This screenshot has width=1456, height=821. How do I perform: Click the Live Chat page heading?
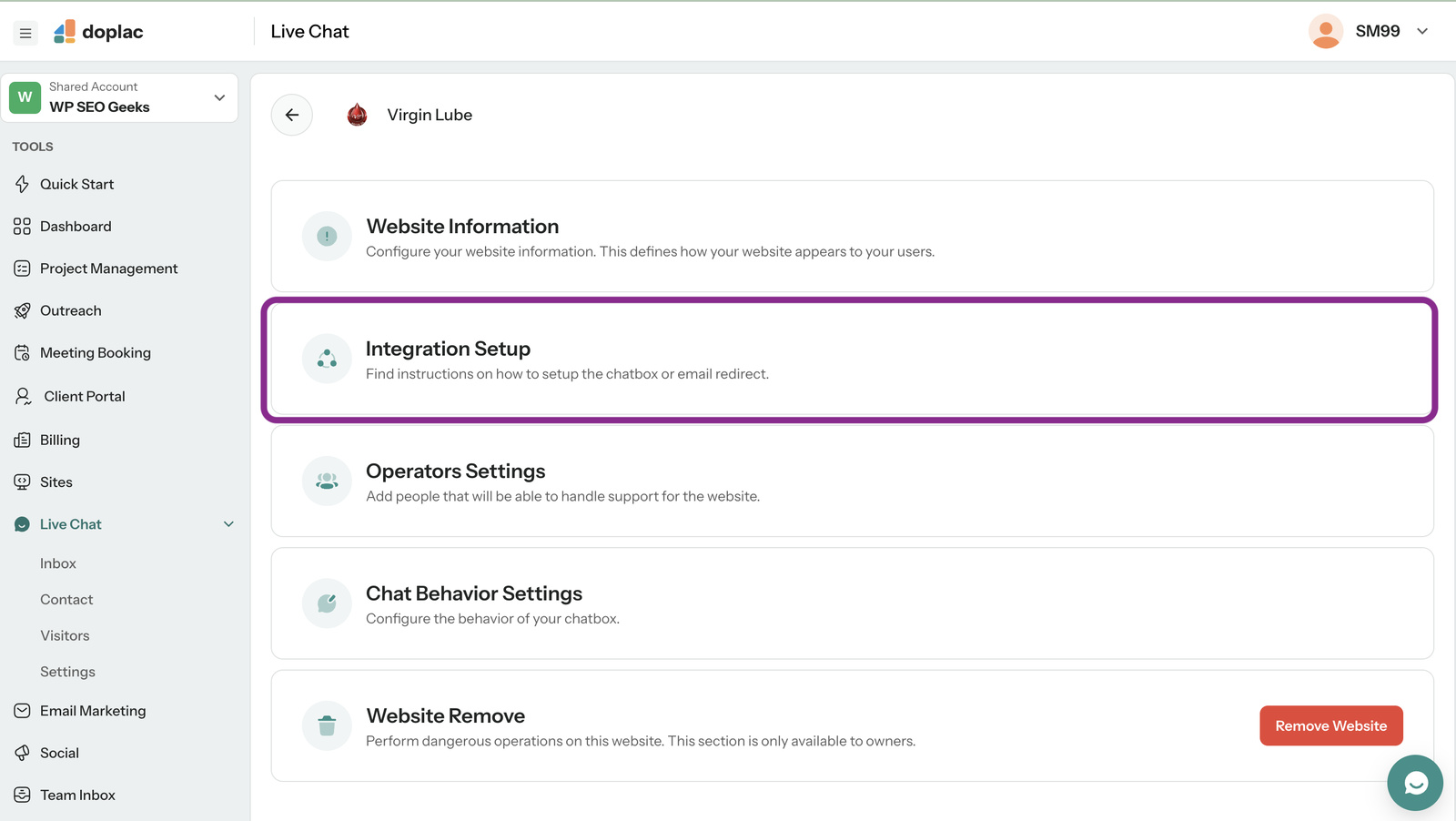point(309,32)
